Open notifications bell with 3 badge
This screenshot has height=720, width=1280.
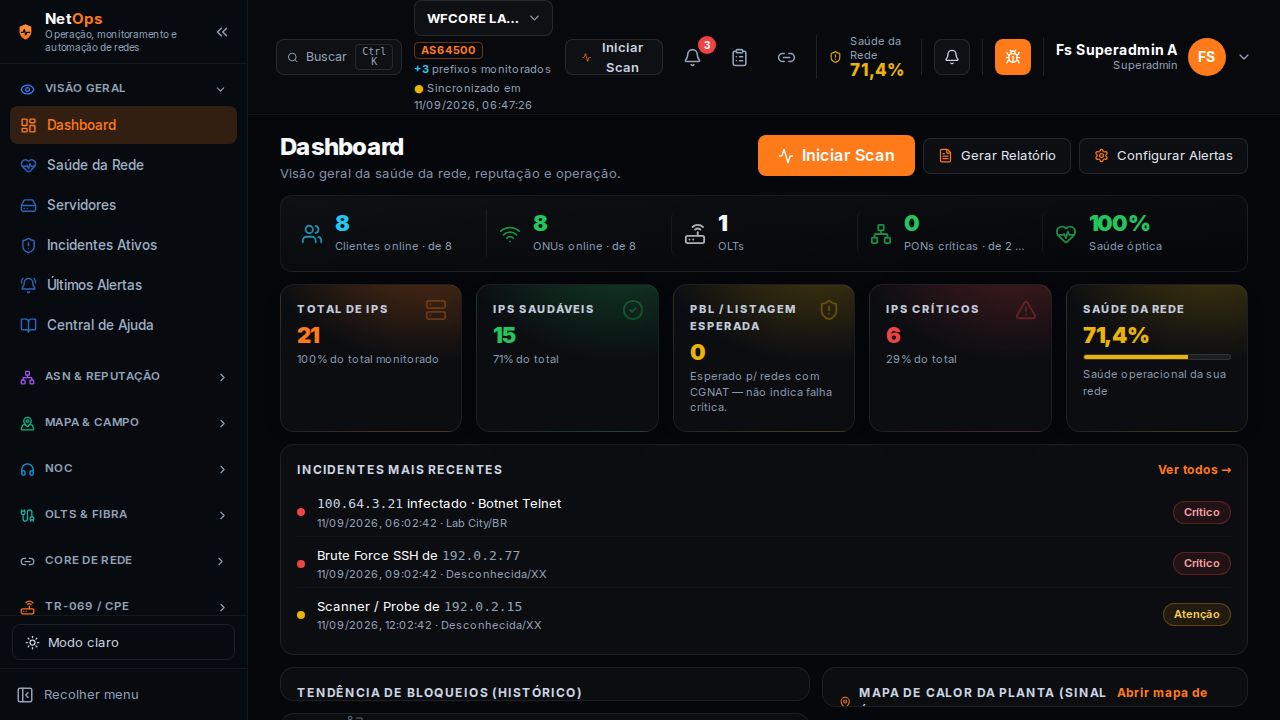tap(692, 57)
